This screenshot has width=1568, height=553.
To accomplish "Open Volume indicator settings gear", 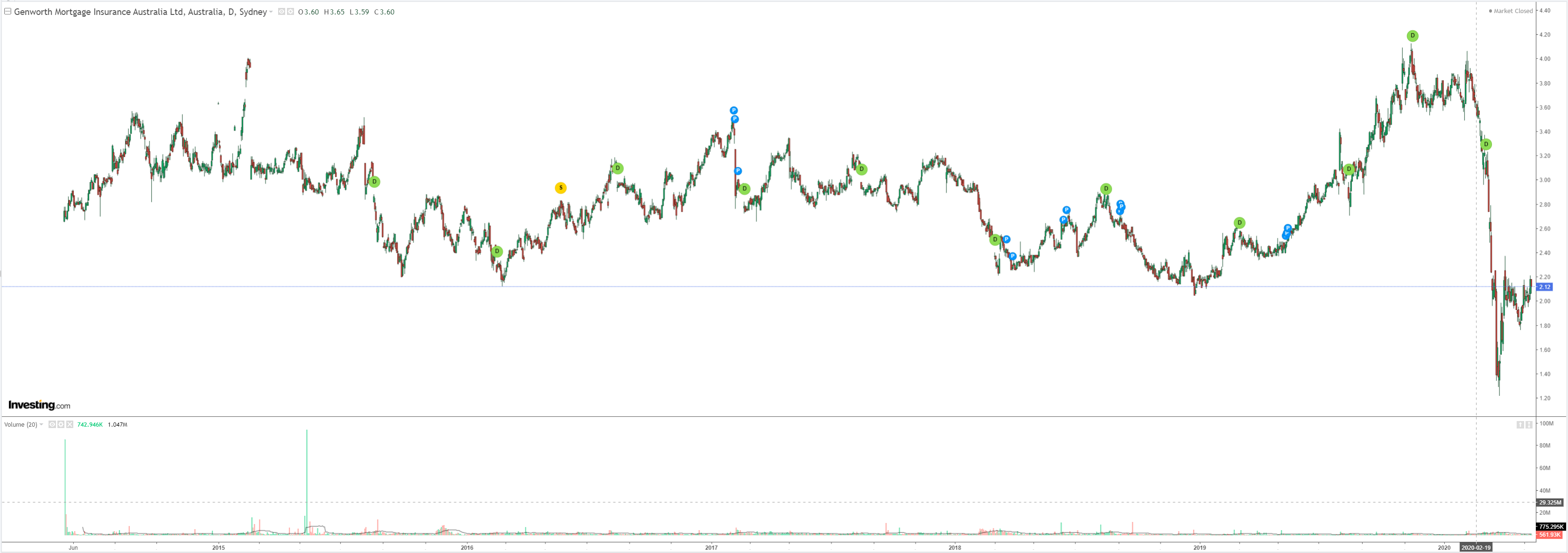I will (61, 425).
